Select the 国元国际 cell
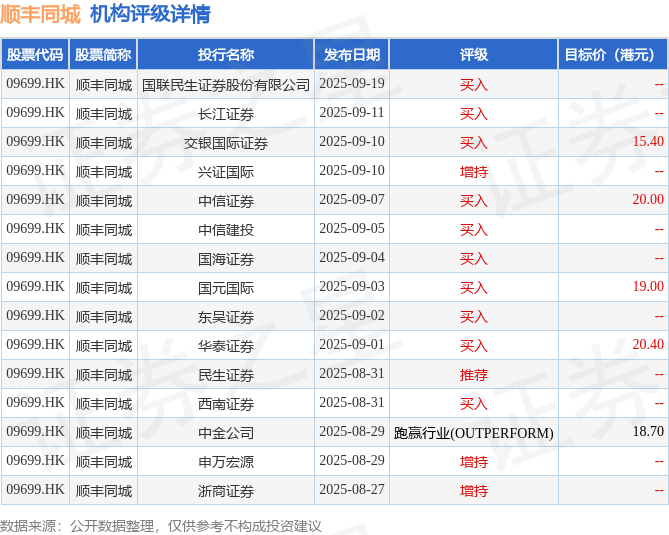The width and height of the screenshot is (669, 535). [226, 288]
